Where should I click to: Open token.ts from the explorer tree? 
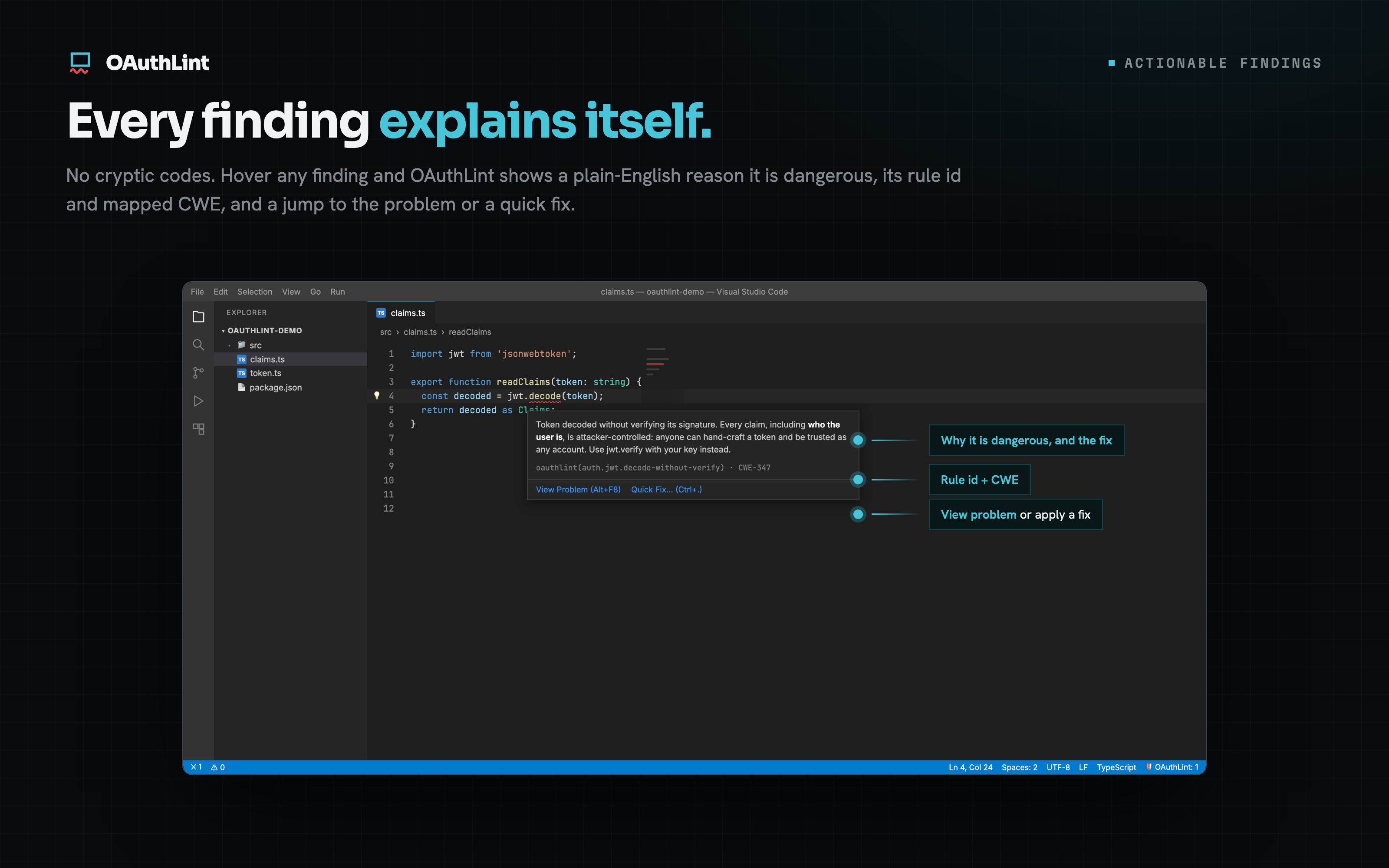tap(290, 373)
